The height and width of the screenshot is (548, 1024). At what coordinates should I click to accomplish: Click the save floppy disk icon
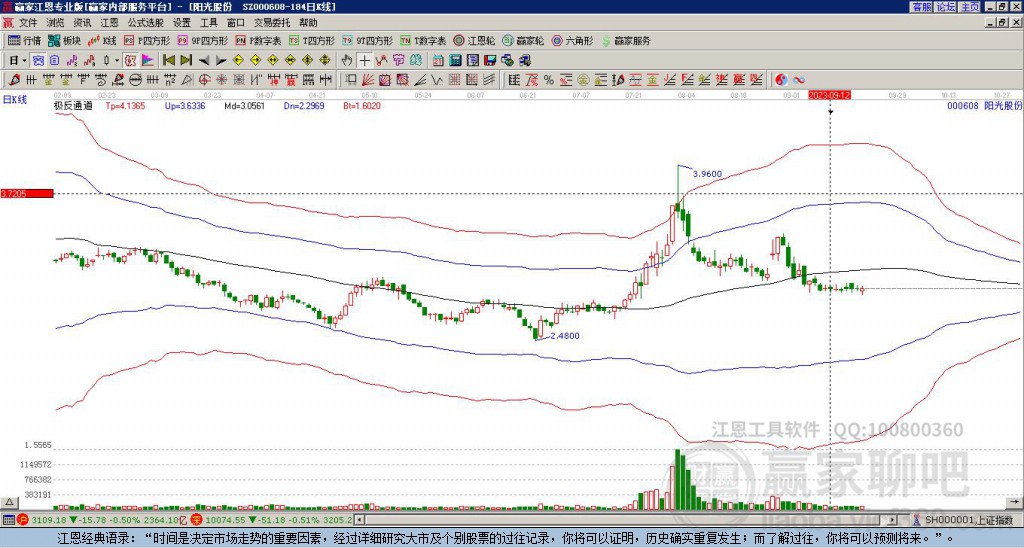pos(490,60)
